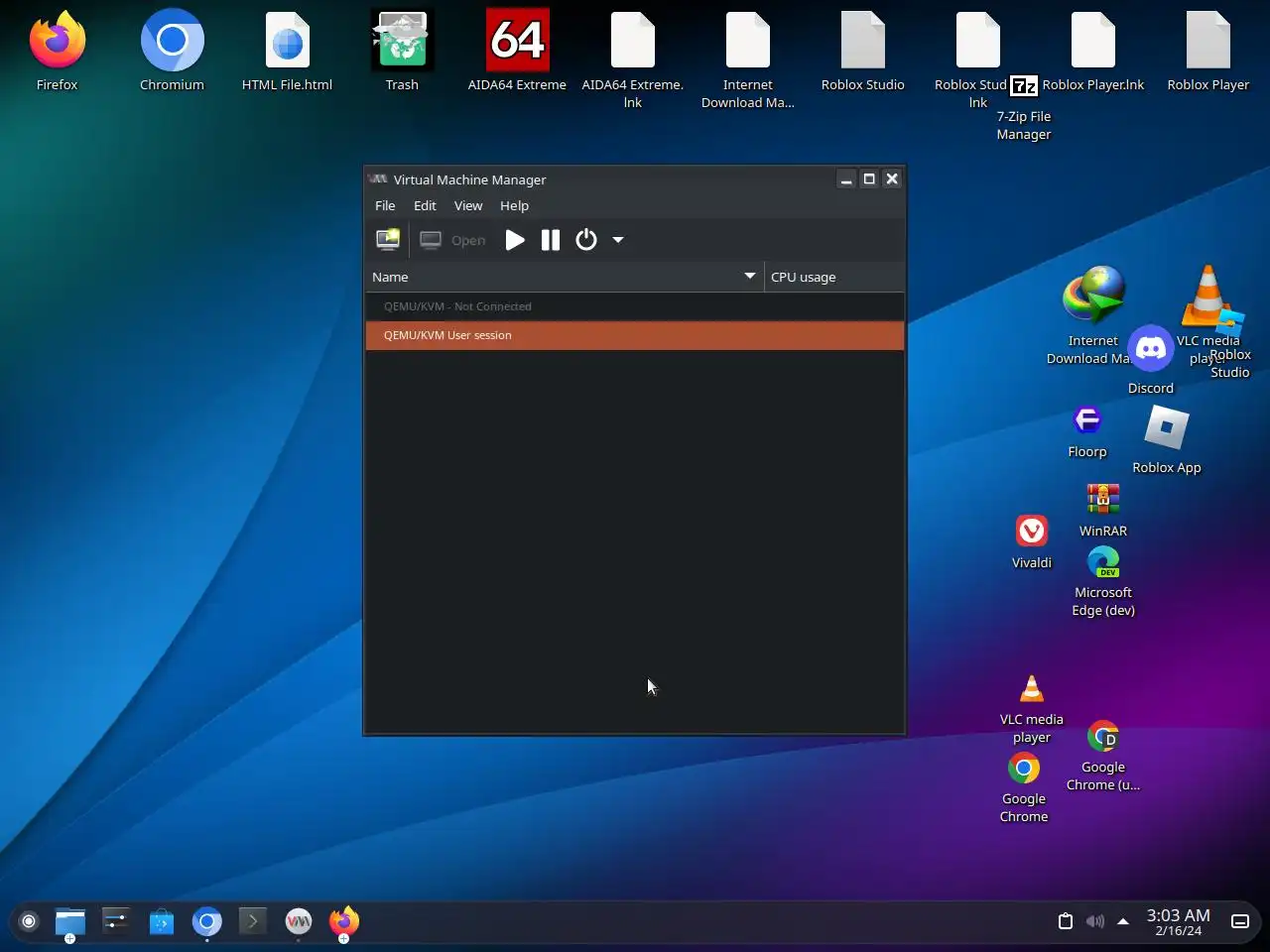Open the 7-Zip File Manager desktop icon

[1024, 86]
